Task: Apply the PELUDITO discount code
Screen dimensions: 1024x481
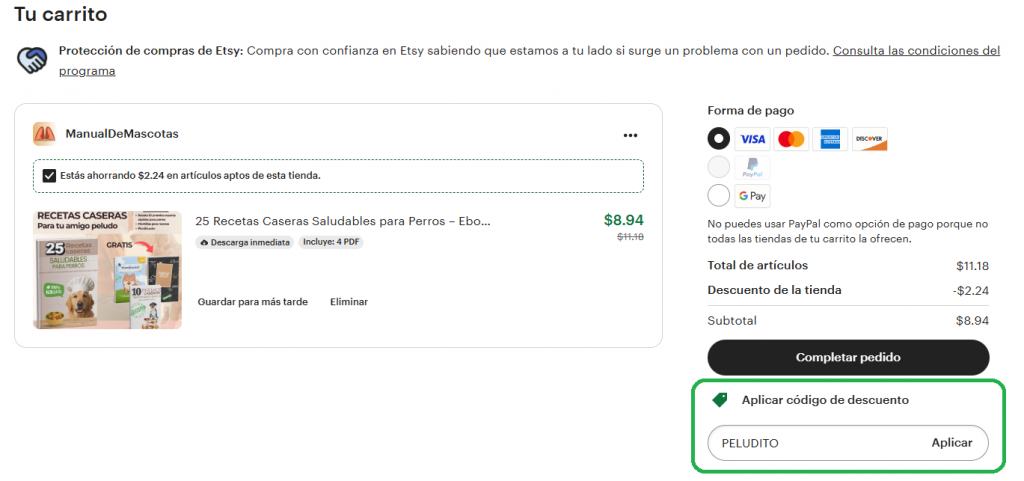Action: tap(952, 443)
